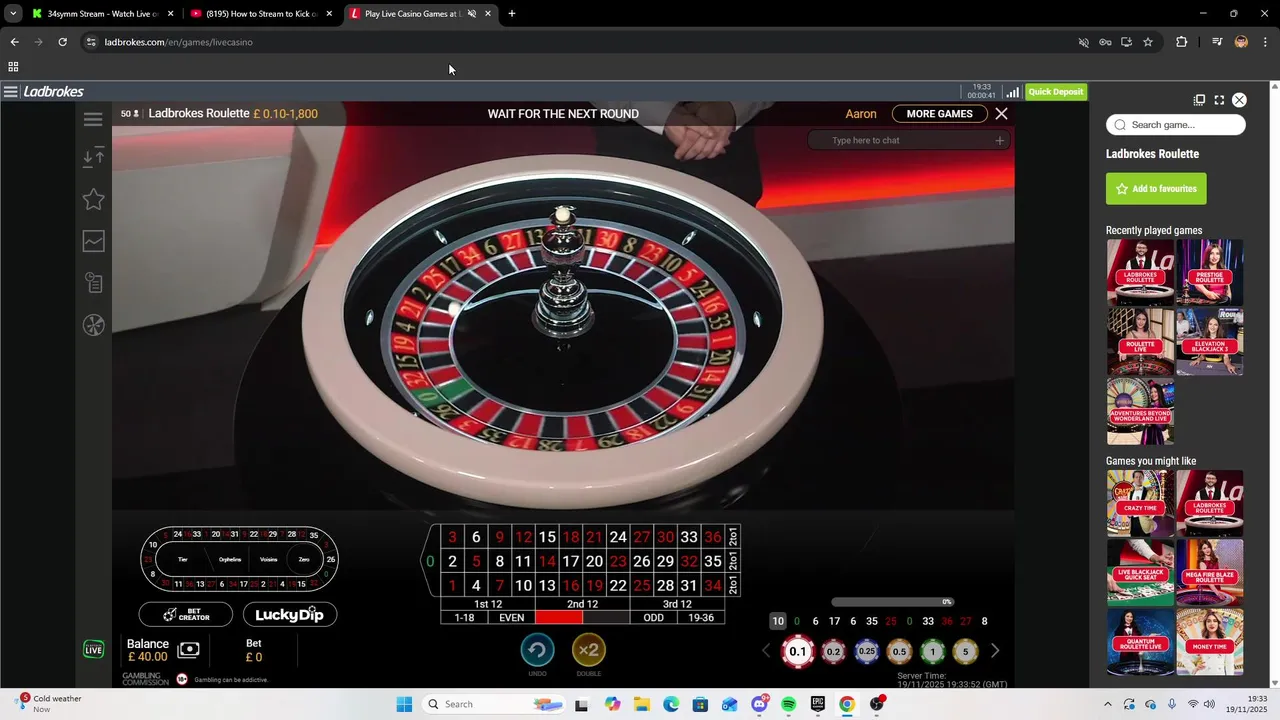The height and width of the screenshot is (720, 1280).
Task: Pop out the game window icon
Action: pyautogui.click(x=1199, y=100)
